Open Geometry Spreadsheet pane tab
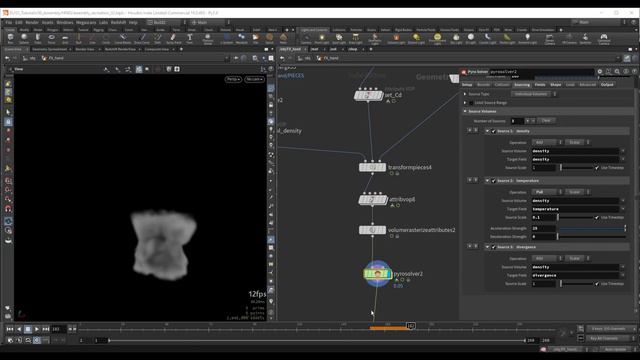 pyautogui.click(x=49, y=49)
